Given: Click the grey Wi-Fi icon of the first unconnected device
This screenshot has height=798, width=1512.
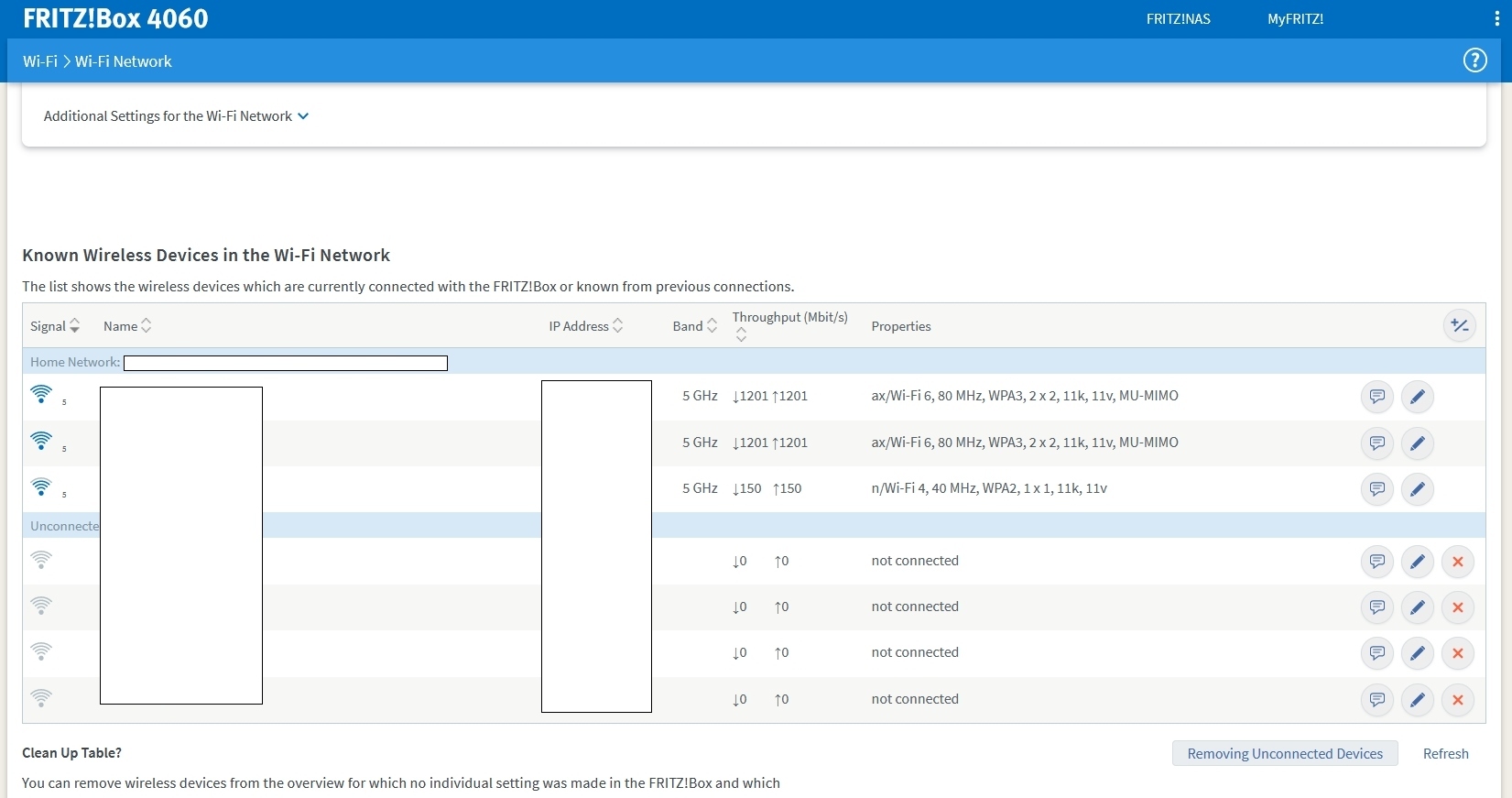Looking at the screenshot, I should [x=41, y=559].
